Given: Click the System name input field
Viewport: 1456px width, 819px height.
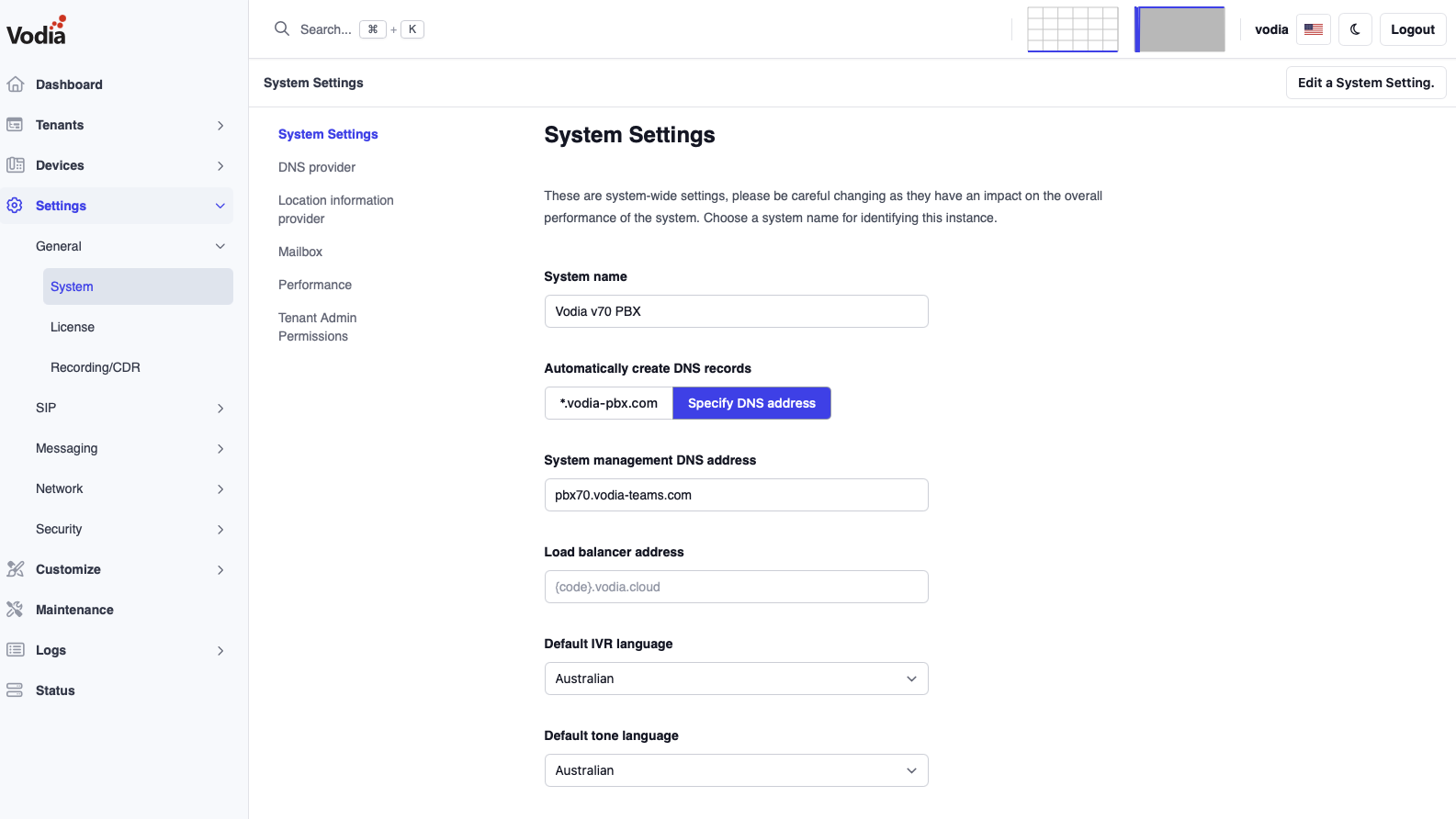Looking at the screenshot, I should coord(736,311).
